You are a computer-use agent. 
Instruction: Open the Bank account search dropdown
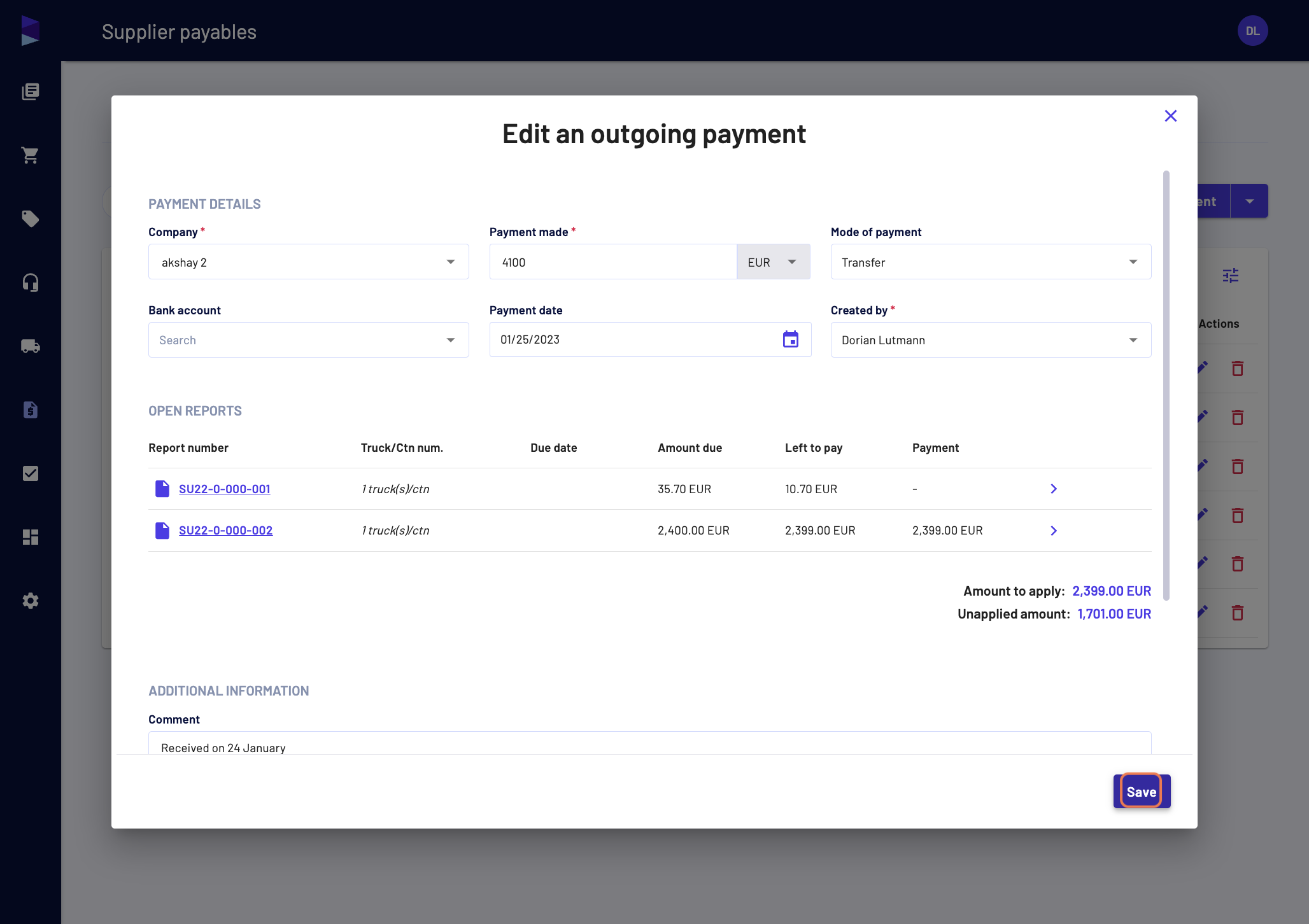(x=309, y=340)
